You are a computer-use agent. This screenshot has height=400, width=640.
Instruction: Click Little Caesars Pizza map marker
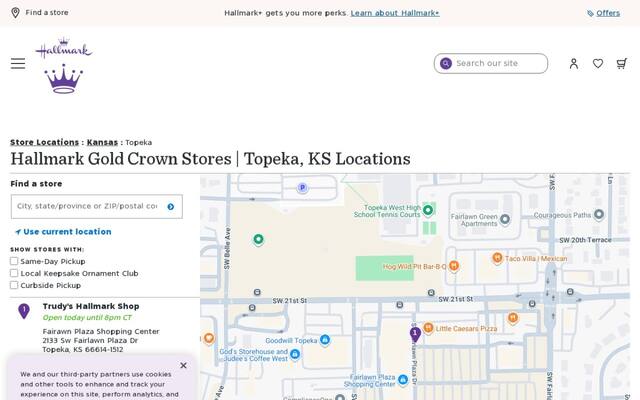click(428, 328)
